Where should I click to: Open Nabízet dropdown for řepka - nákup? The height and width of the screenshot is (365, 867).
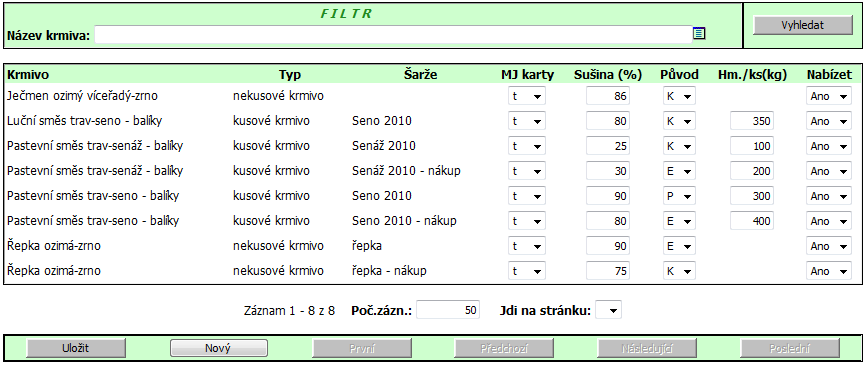tap(829, 270)
